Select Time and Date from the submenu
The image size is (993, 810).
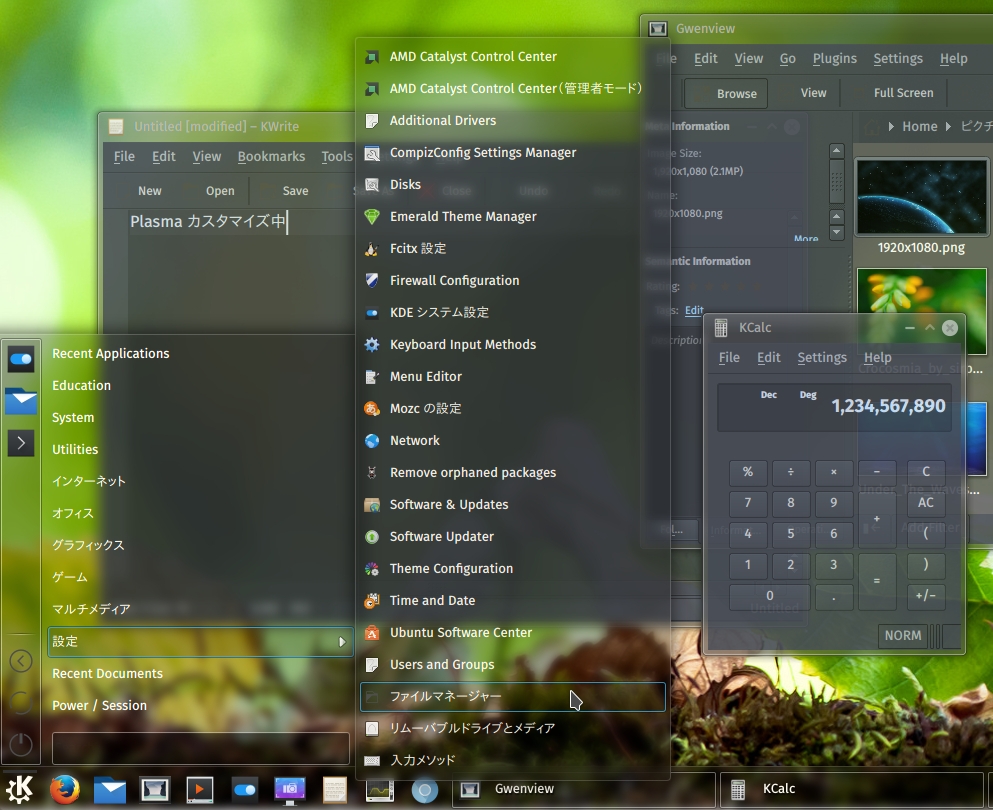click(432, 601)
